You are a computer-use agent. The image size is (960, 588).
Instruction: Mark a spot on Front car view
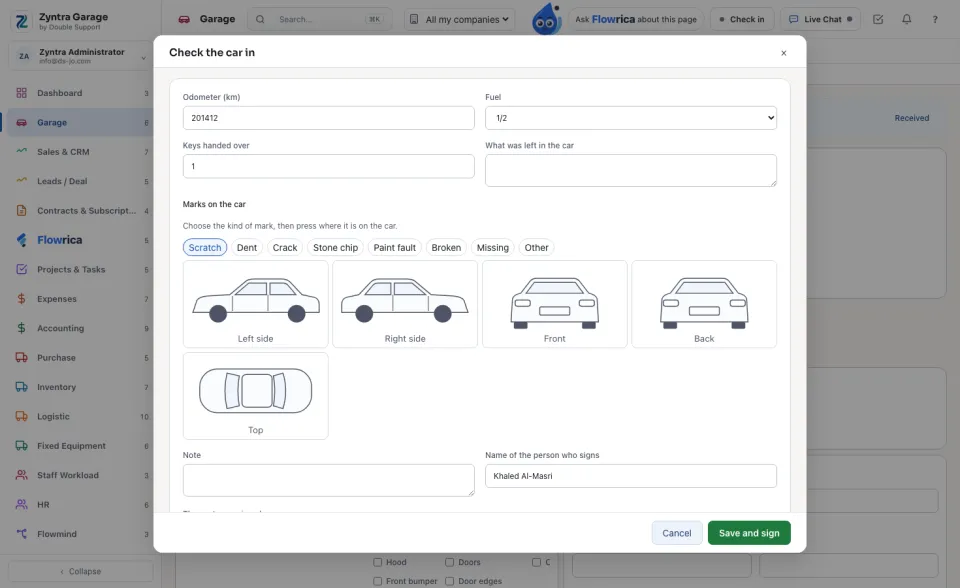click(x=555, y=304)
